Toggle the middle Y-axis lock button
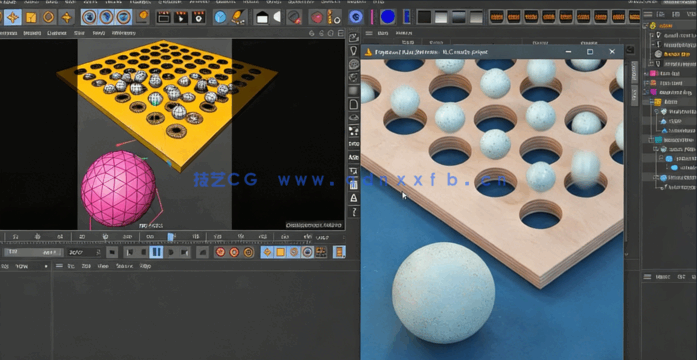The image size is (697, 360). [x=106, y=17]
